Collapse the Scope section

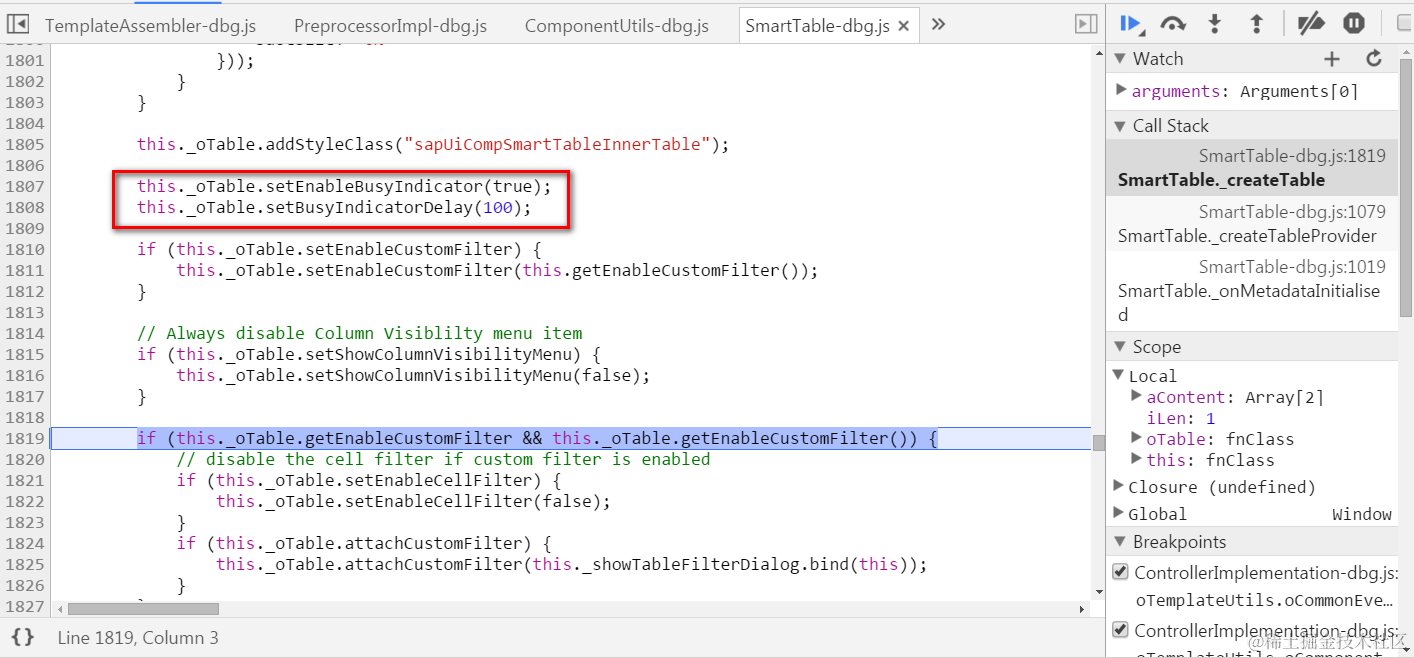1119,347
